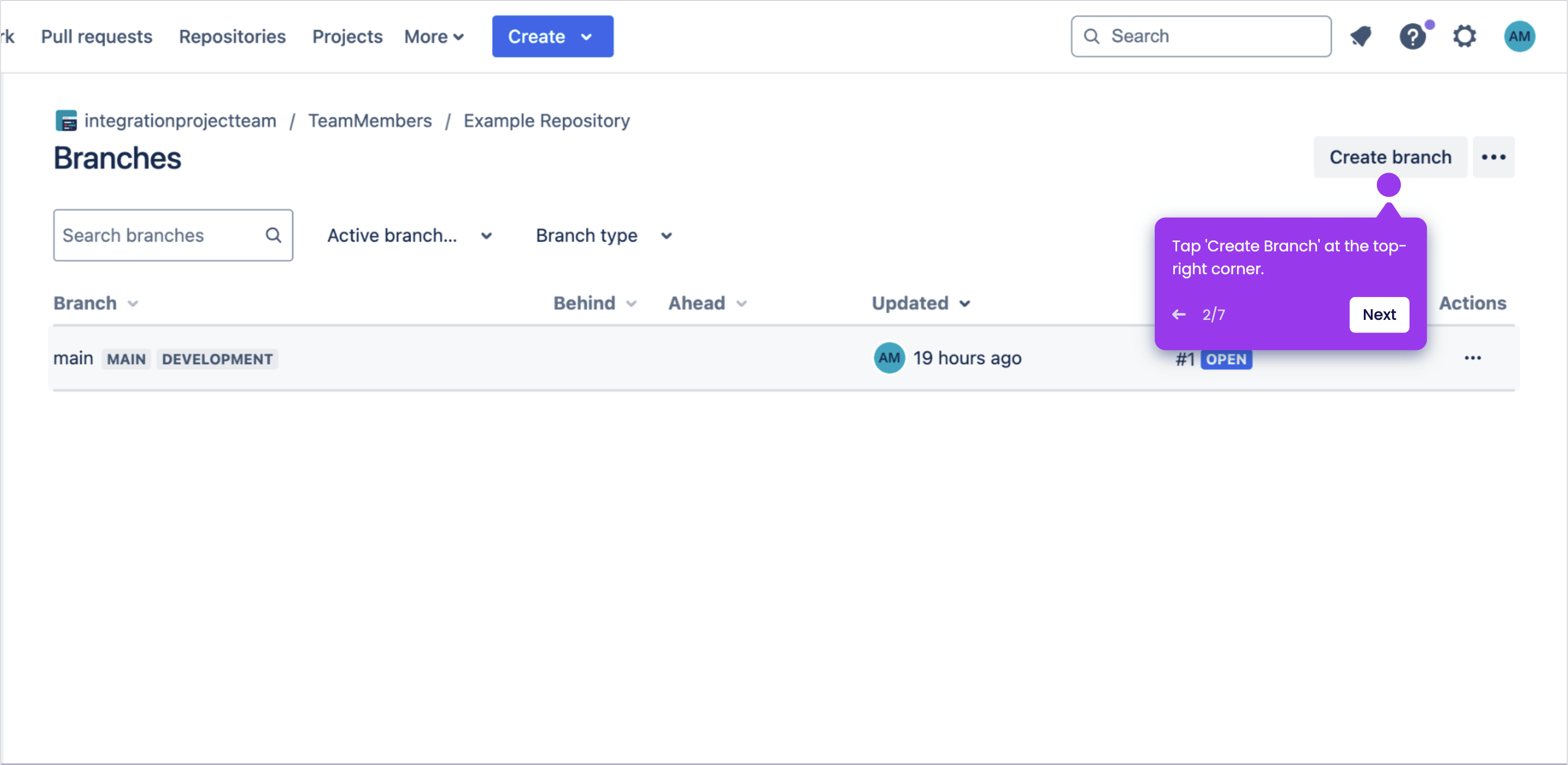Sort by Ahead column header
Screen dimensions: 1568x765
point(707,303)
